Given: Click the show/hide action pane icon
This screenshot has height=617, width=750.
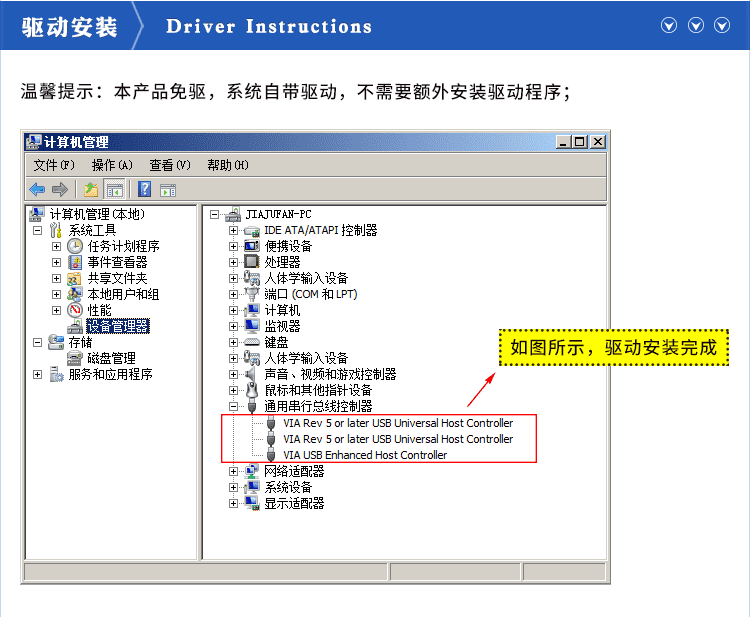Looking at the screenshot, I should [x=168, y=190].
